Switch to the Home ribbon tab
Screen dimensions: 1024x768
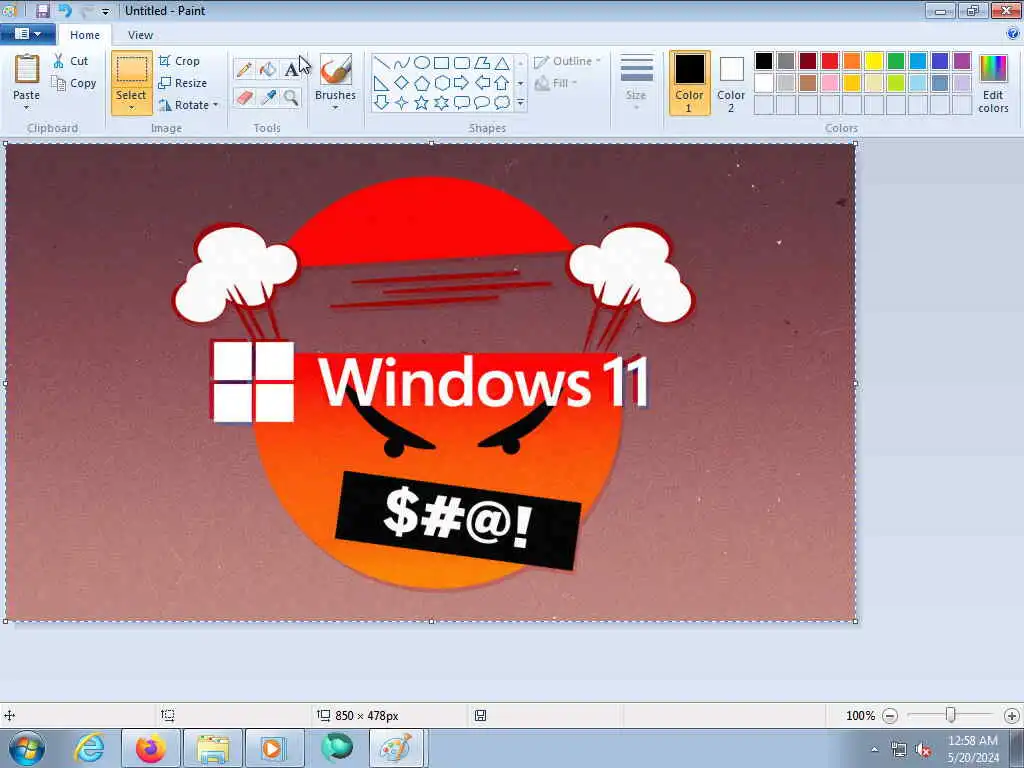[x=85, y=35]
